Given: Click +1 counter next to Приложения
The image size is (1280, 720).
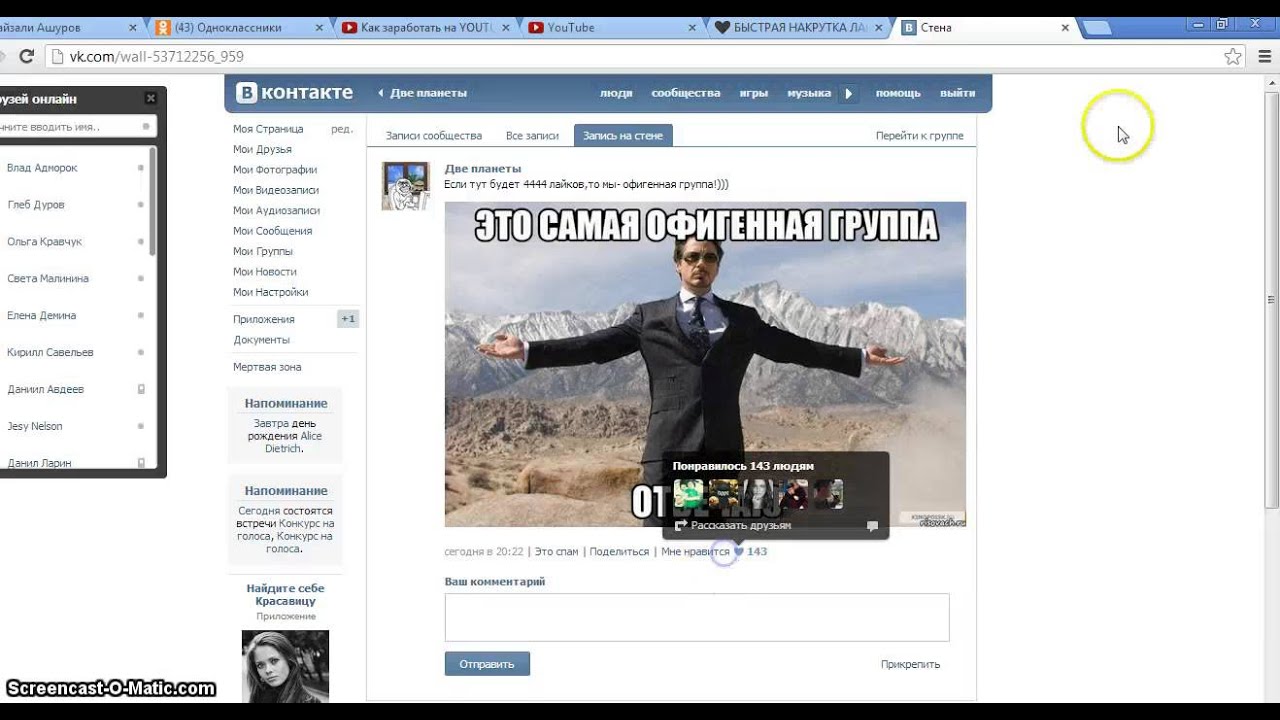Looking at the screenshot, I should 348,319.
